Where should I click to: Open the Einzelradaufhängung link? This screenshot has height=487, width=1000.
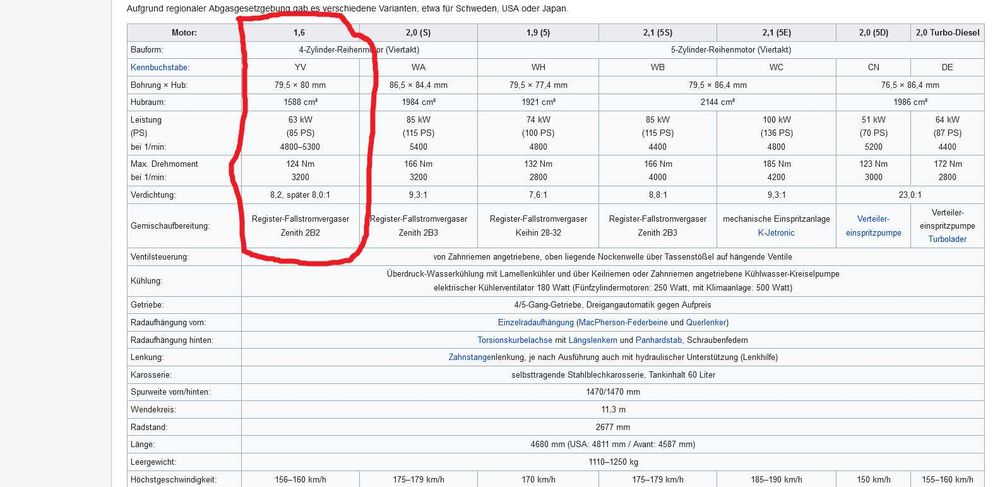[x=535, y=323]
